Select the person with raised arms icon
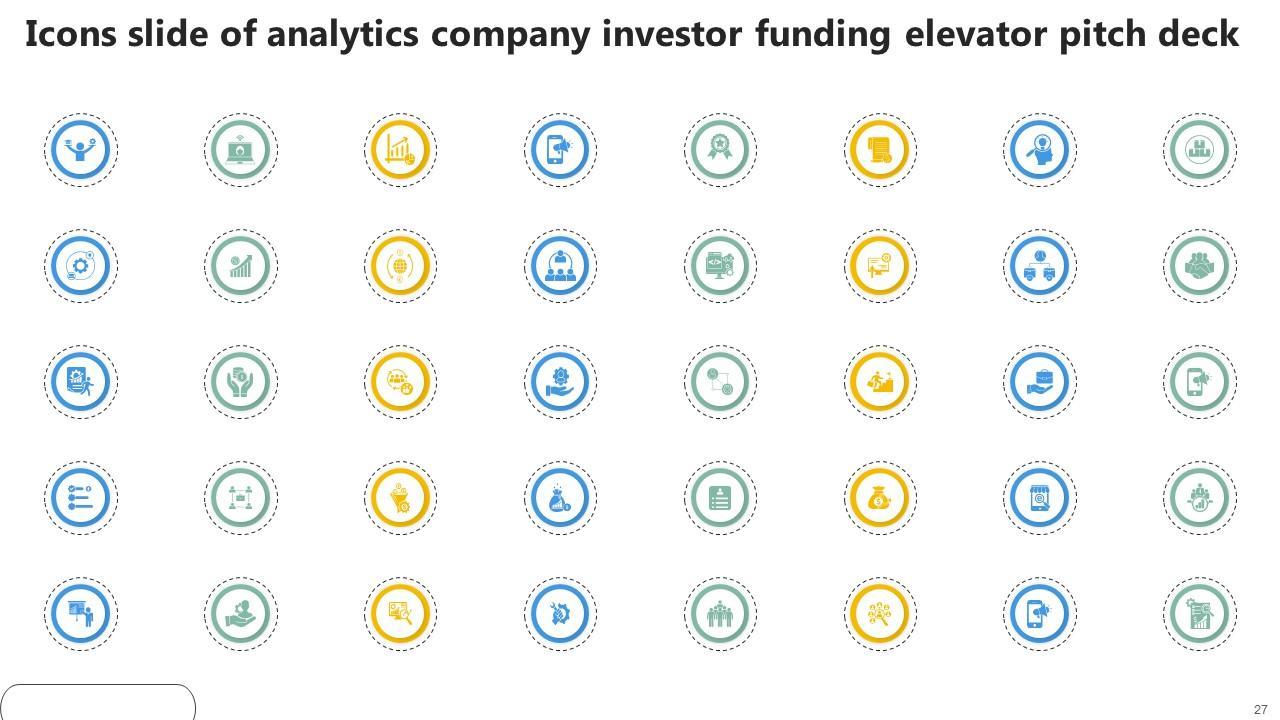 (80, 149)
